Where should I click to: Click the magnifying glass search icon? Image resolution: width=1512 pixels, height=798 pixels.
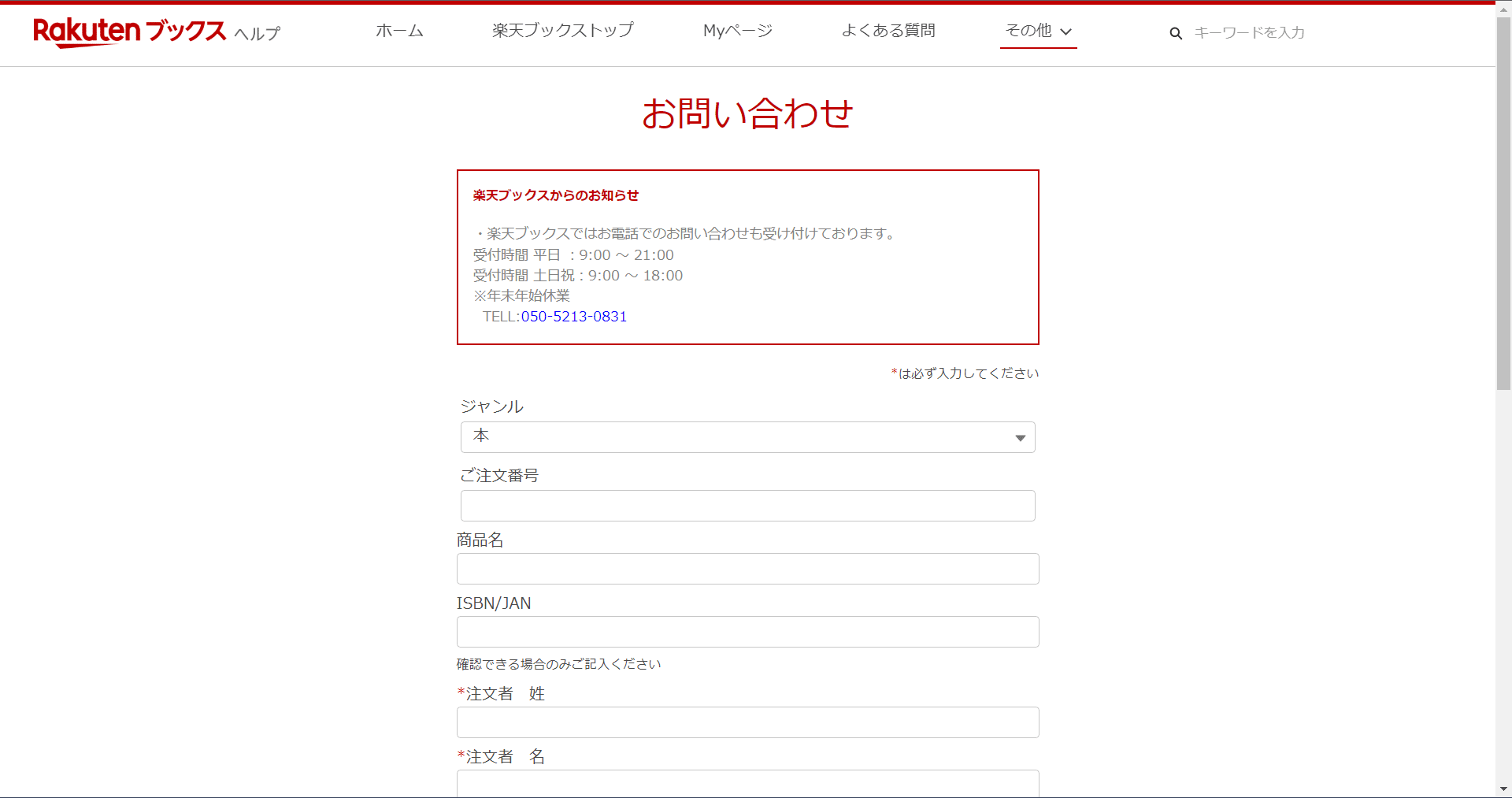(x=1175, y=33)
